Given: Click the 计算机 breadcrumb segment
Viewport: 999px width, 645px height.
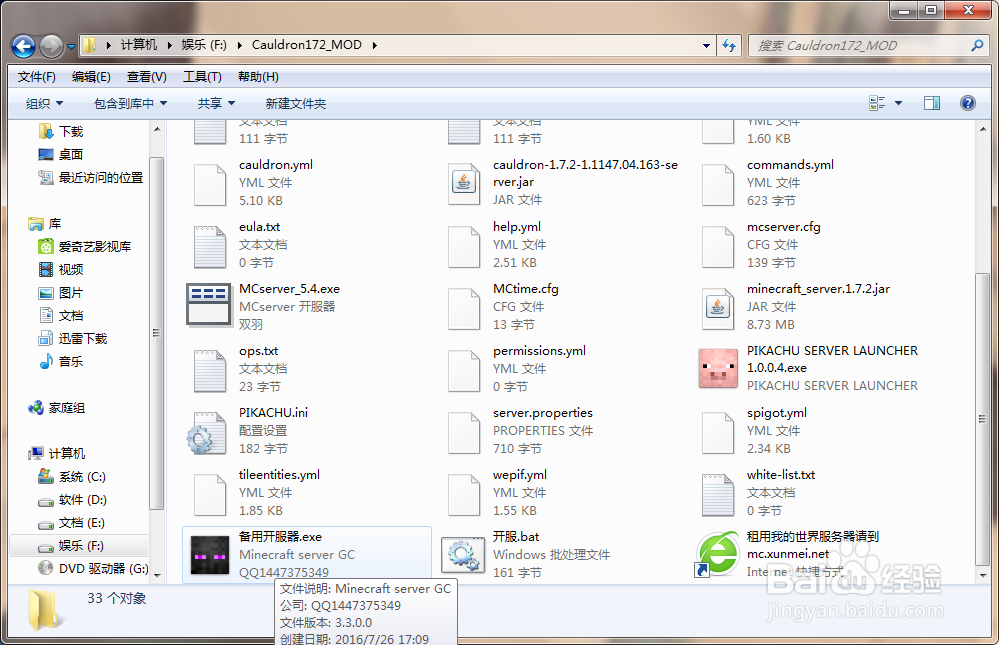Looking at the screenshot, I should 138,45.
